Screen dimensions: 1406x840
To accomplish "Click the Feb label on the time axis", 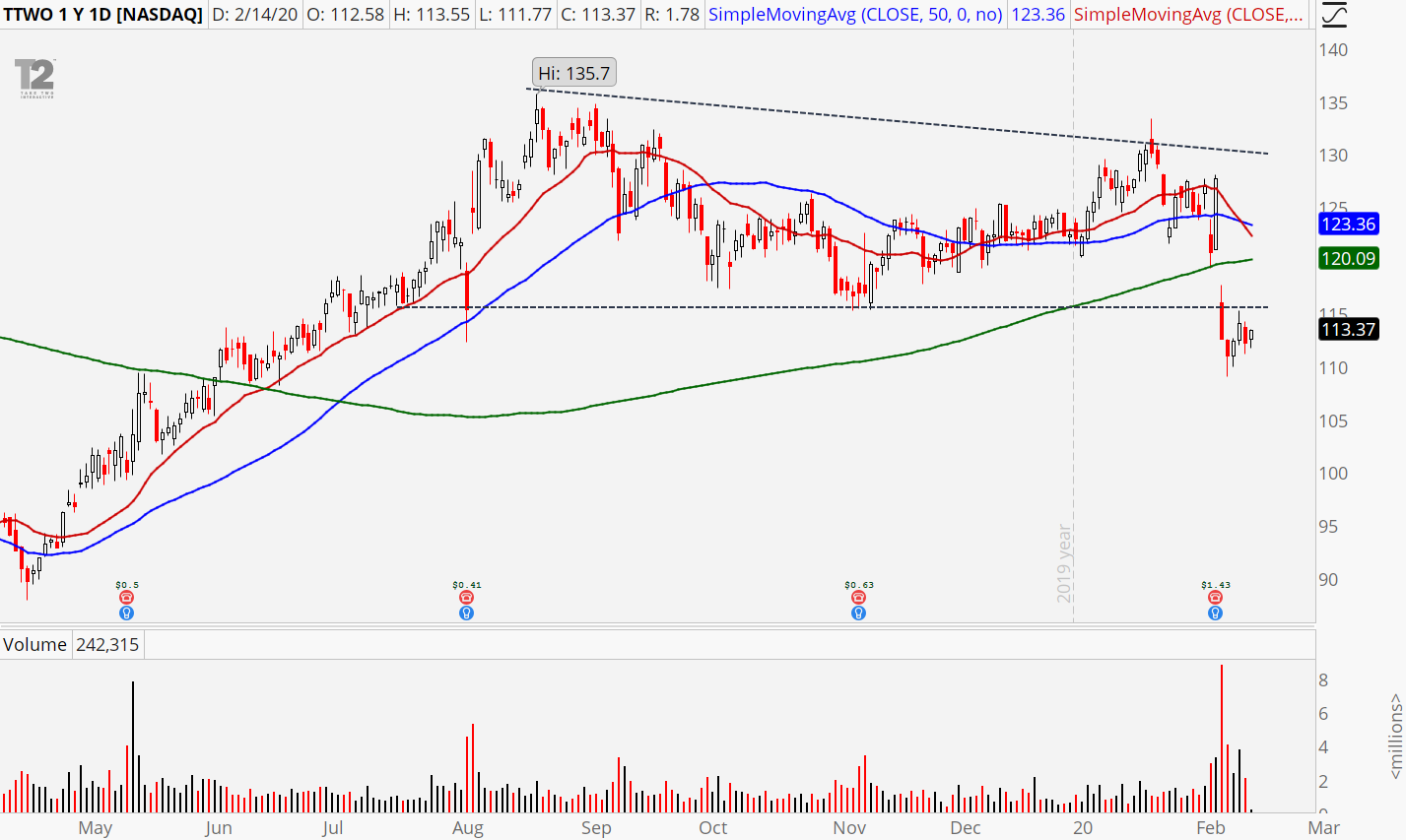I will 1211,827.
